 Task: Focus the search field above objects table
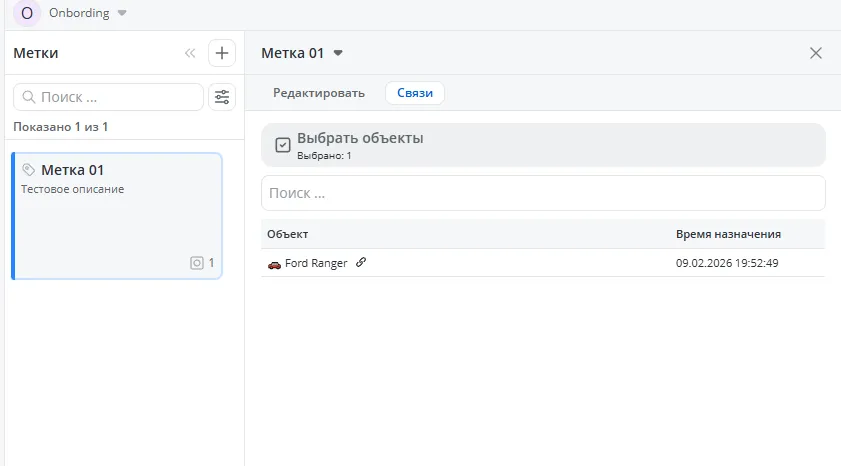coord(543,193)
